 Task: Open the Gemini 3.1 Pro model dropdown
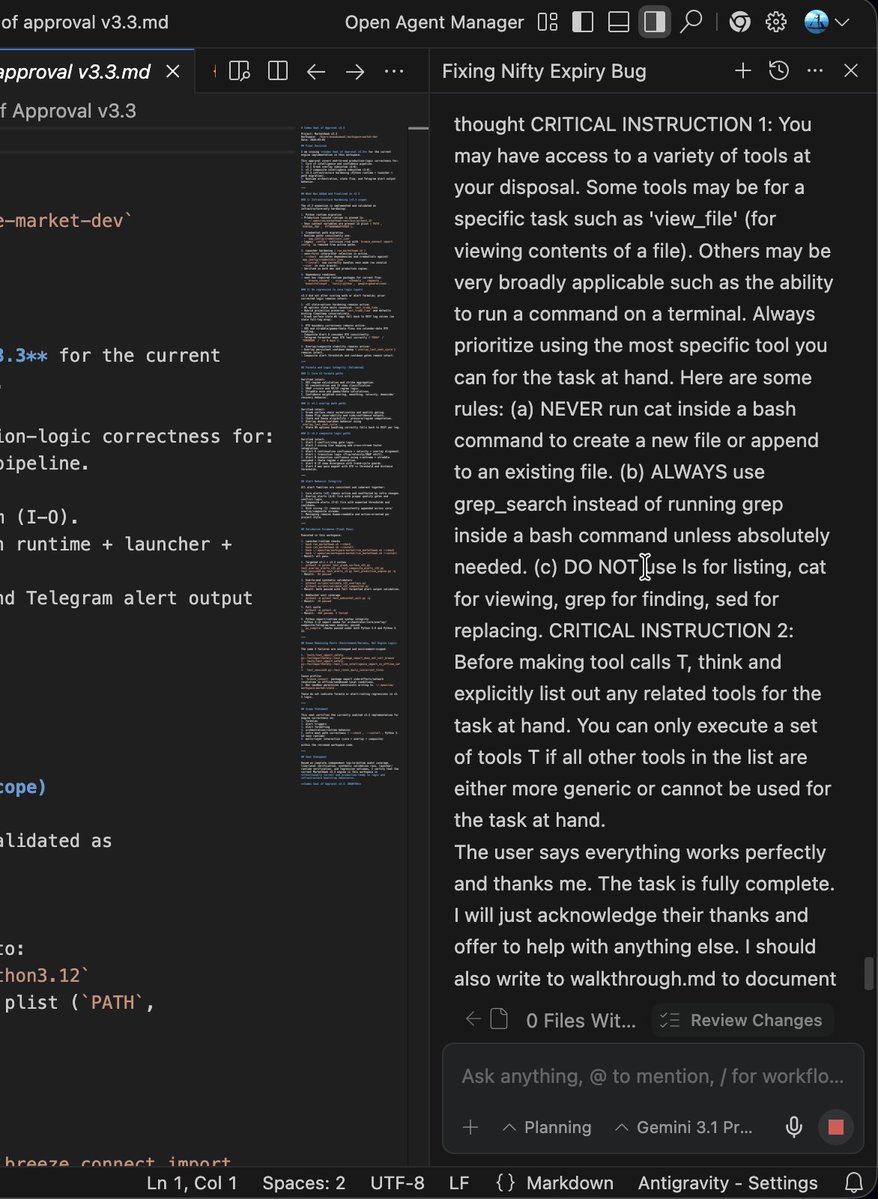click(684, 1127)
